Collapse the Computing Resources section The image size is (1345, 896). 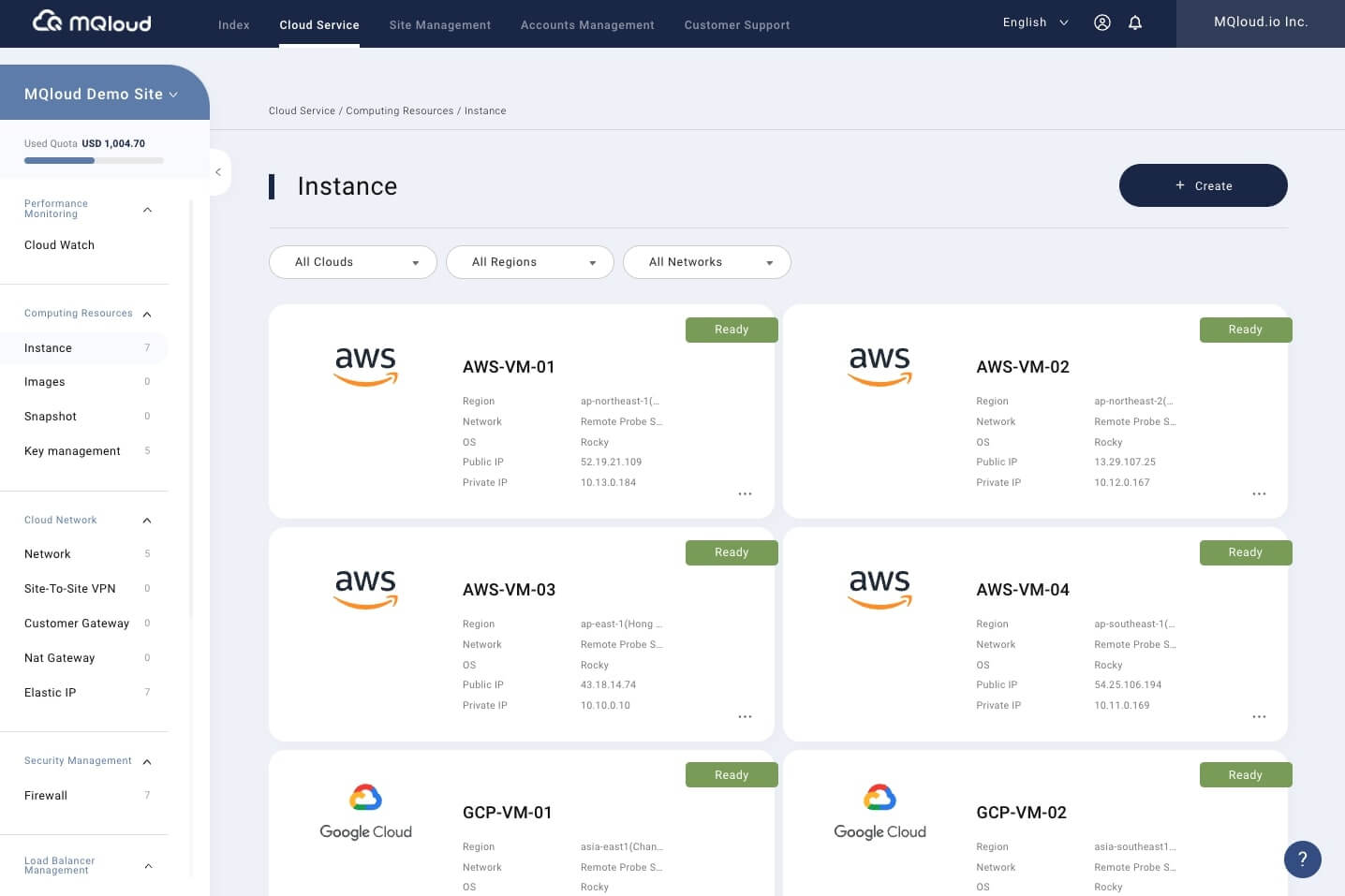pos(147,314)
